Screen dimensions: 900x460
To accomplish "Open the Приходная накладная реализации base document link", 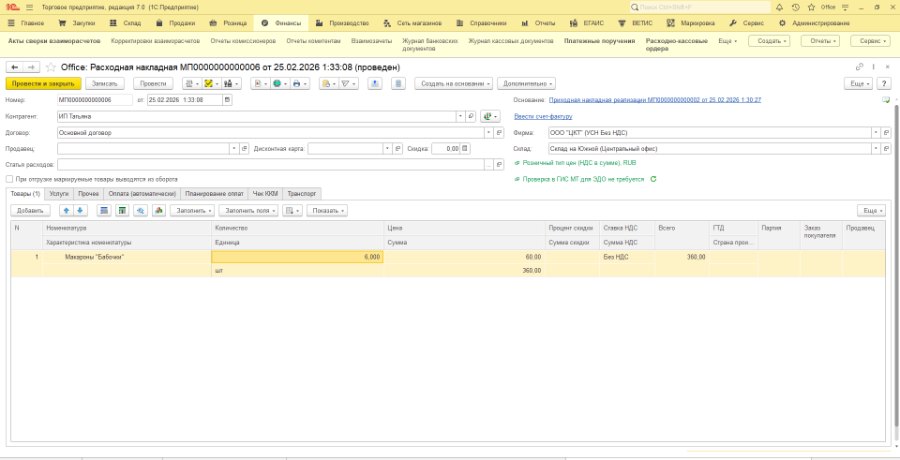I will click(655, 100).
